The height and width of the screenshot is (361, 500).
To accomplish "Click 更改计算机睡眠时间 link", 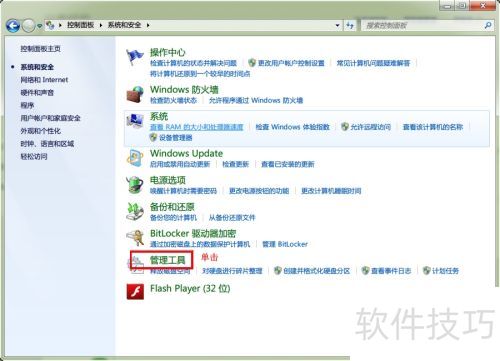I will (x=331, y=191).
